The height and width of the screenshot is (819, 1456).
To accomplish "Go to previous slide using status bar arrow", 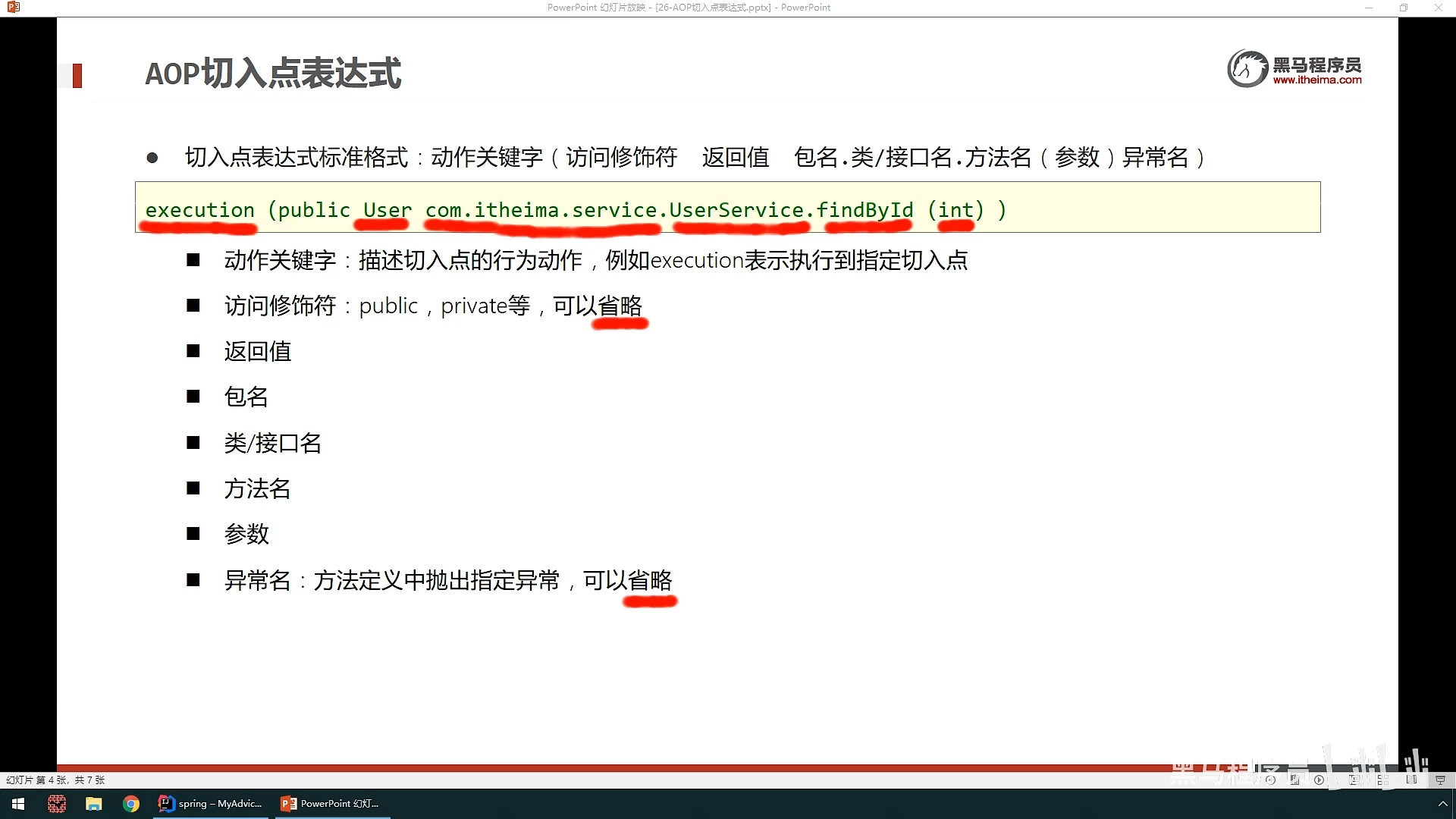I will (1270, 780).
